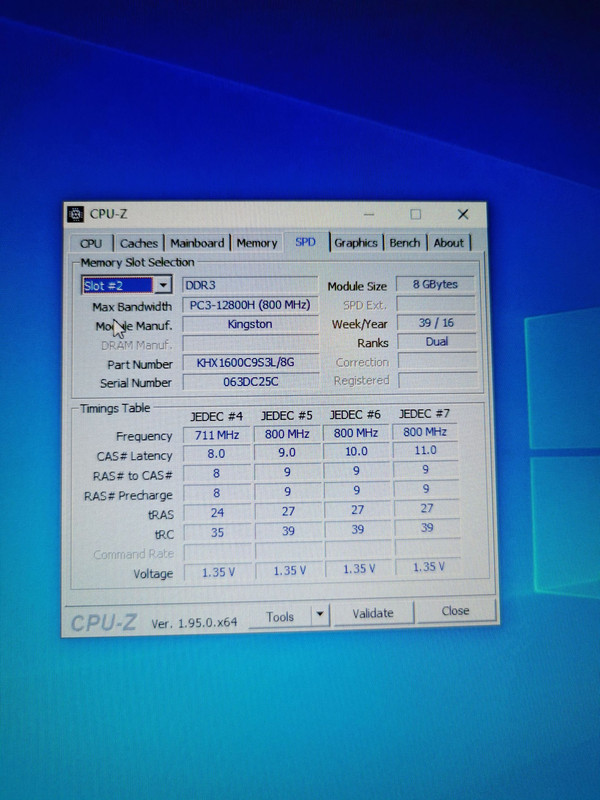Minimize the CPU-Z window
The height and width of the screenshot is (800, 600).
tap(369, 214)
